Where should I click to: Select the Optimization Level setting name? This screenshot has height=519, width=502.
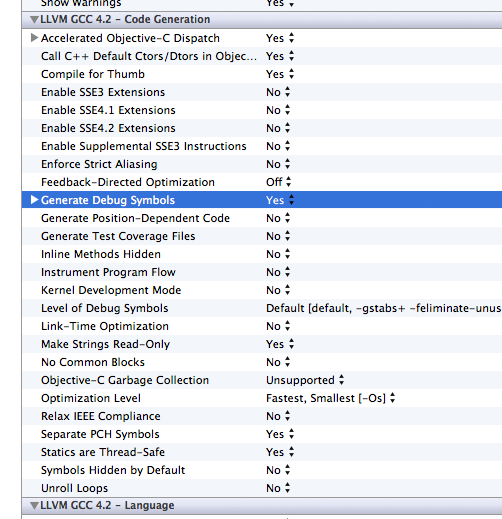(x=91, y=398)
